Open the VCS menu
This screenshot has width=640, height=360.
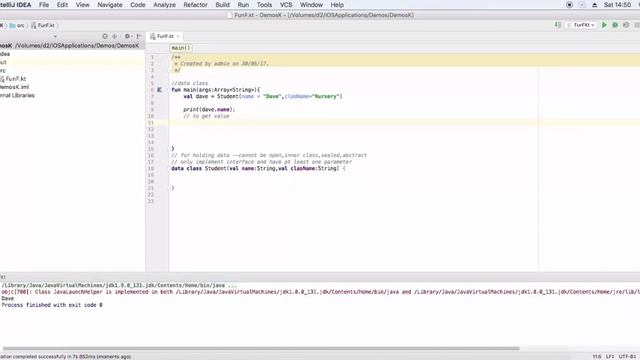coord(286,5)
